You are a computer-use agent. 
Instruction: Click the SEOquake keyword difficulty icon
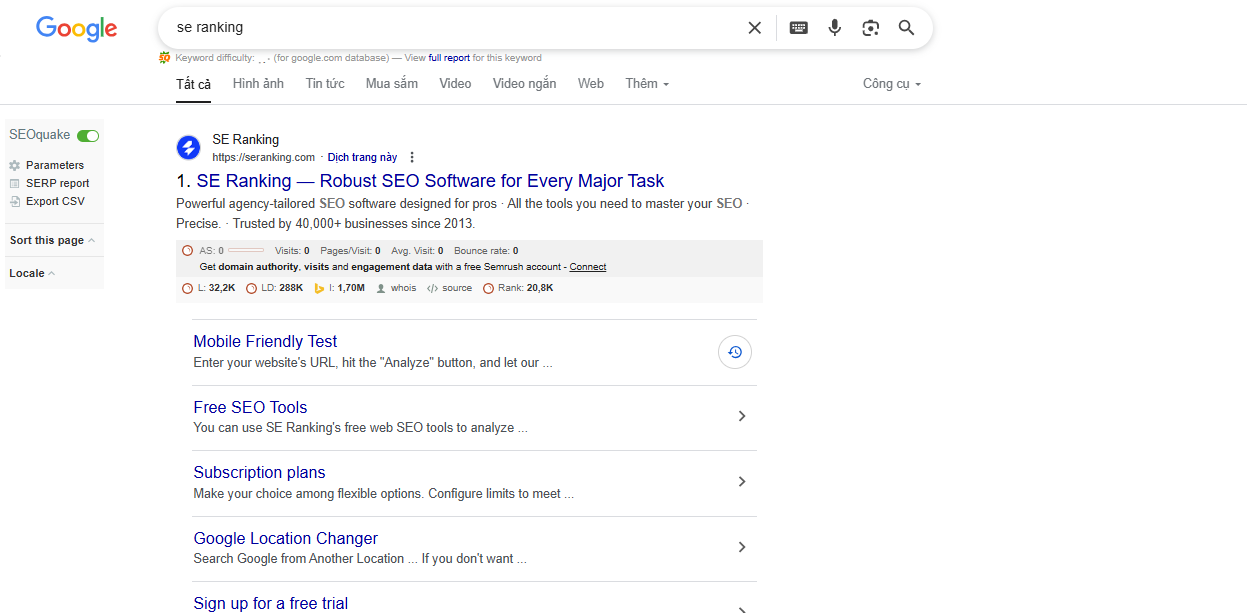pyautogui.click(x=165, y=58)
